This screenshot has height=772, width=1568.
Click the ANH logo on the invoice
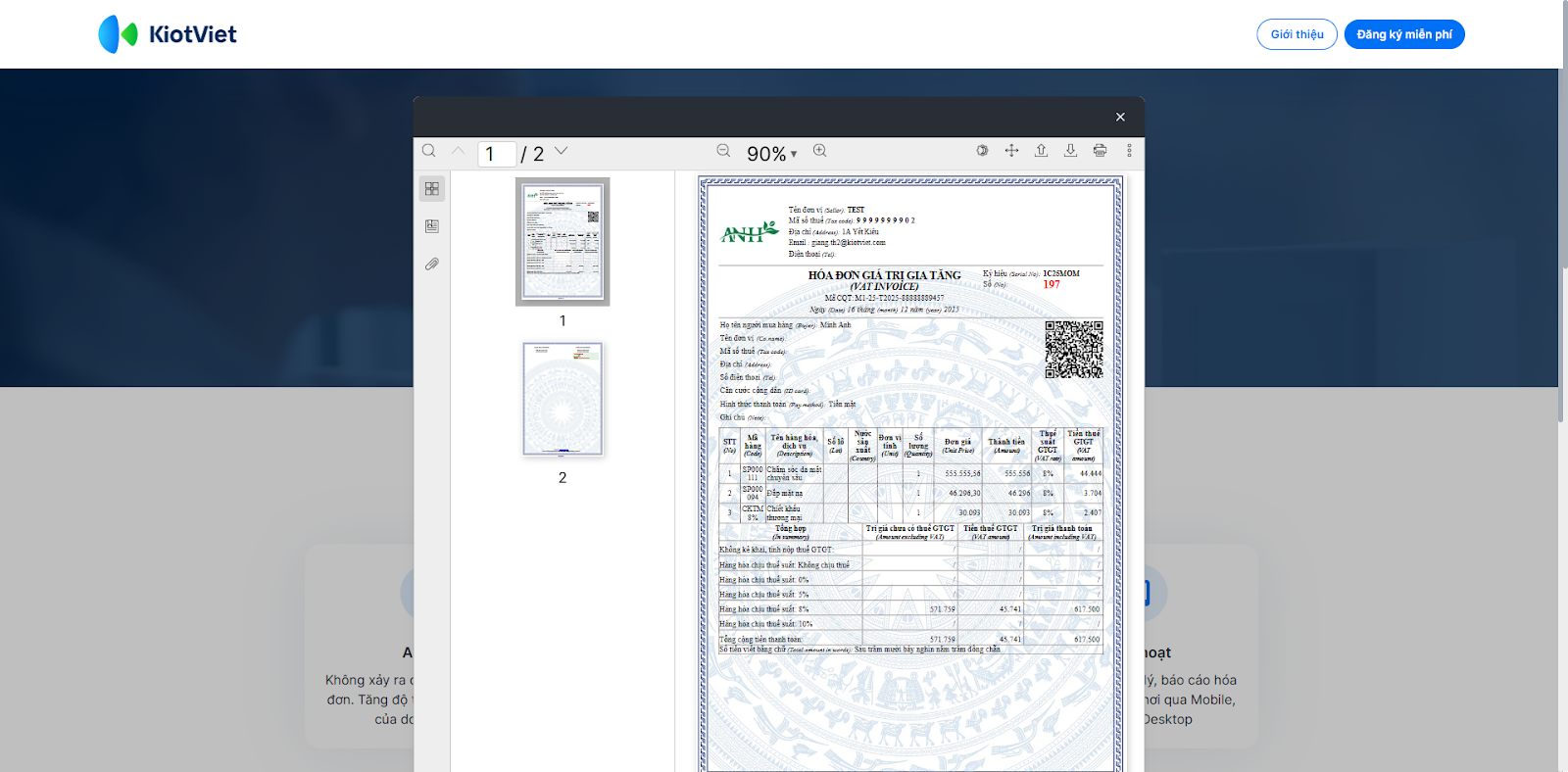pyautogui.click(x=750, y=232)
